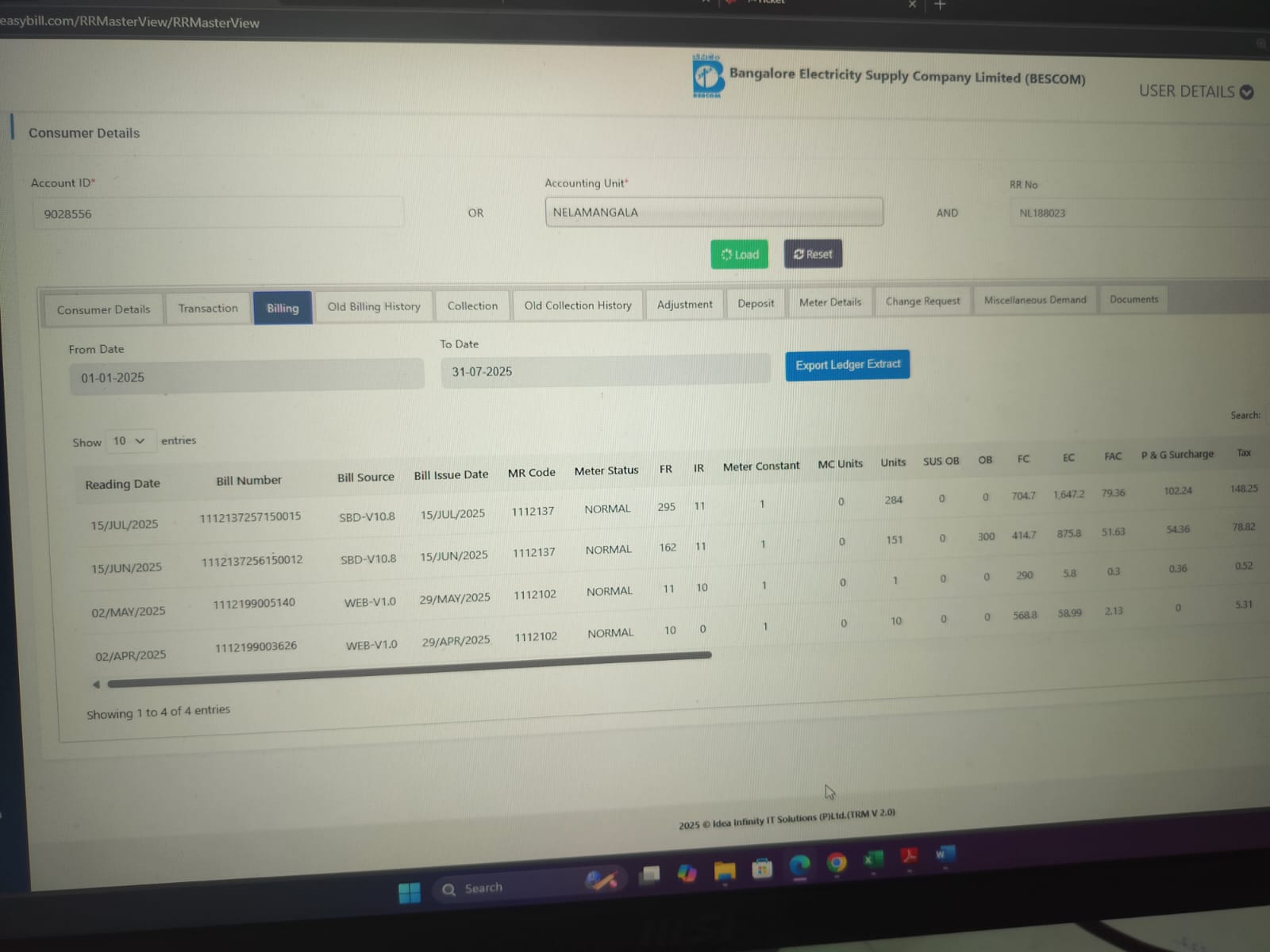This screenshot has width=1270, height=952.
Task: Select the Billing tab
Action: click(283, 308)
